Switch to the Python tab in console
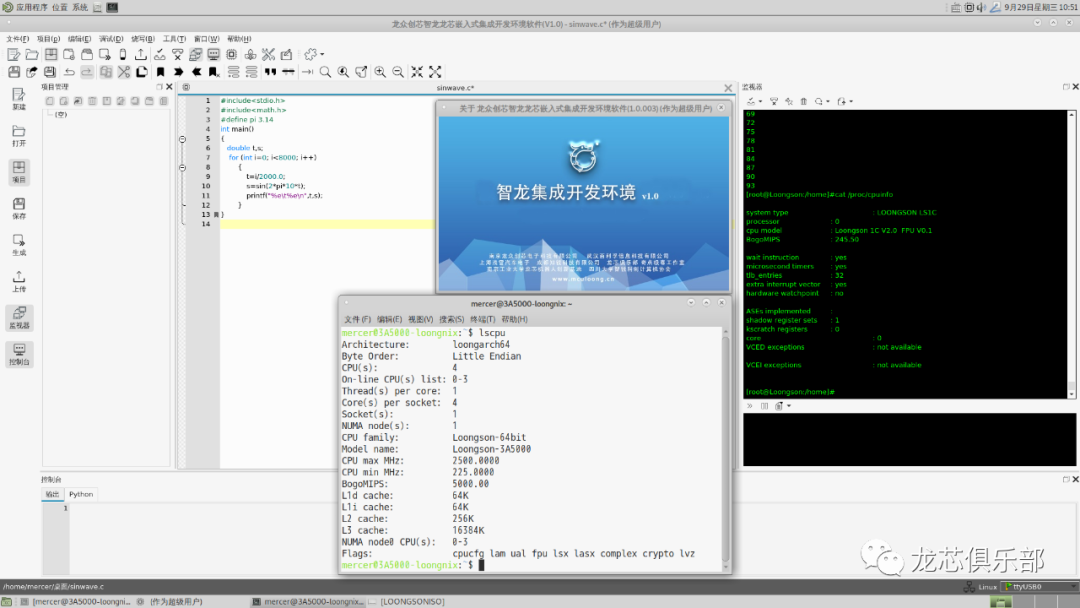Viewport: 1080px width, 608px height. 81,494
